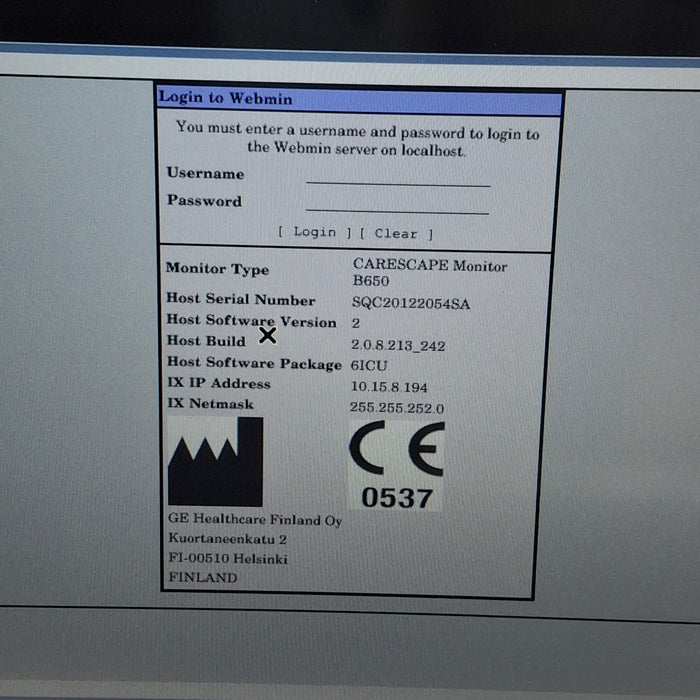This screenshot has width=700, height=700.
Task: Click the 6ICU software package value
Action: pos(369,365)
